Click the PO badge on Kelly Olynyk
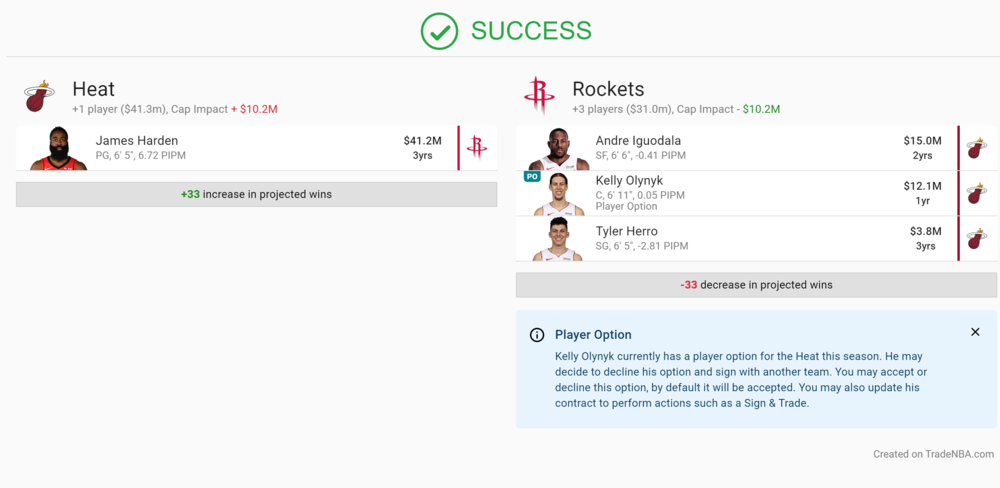The image size is (1000, 488). 532,176
